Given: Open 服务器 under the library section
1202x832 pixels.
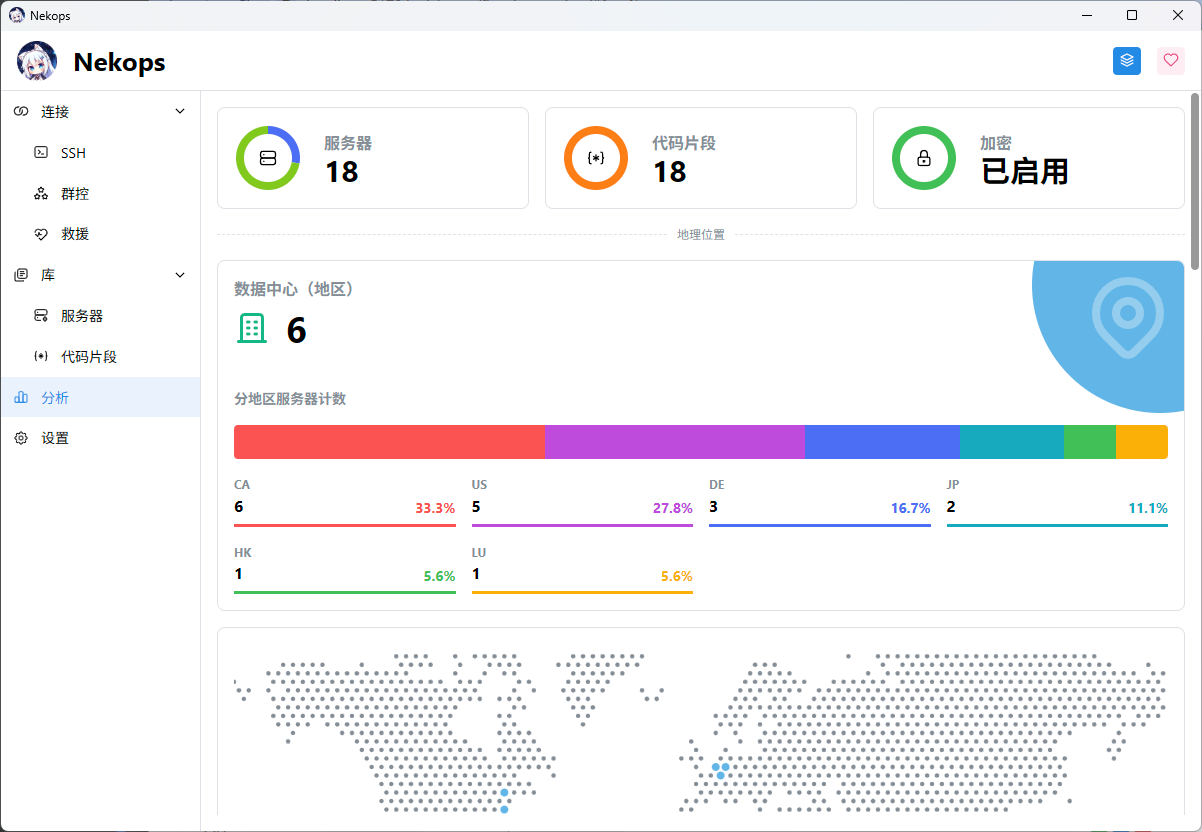Looking at the screenshot, I should pos(82,316).
